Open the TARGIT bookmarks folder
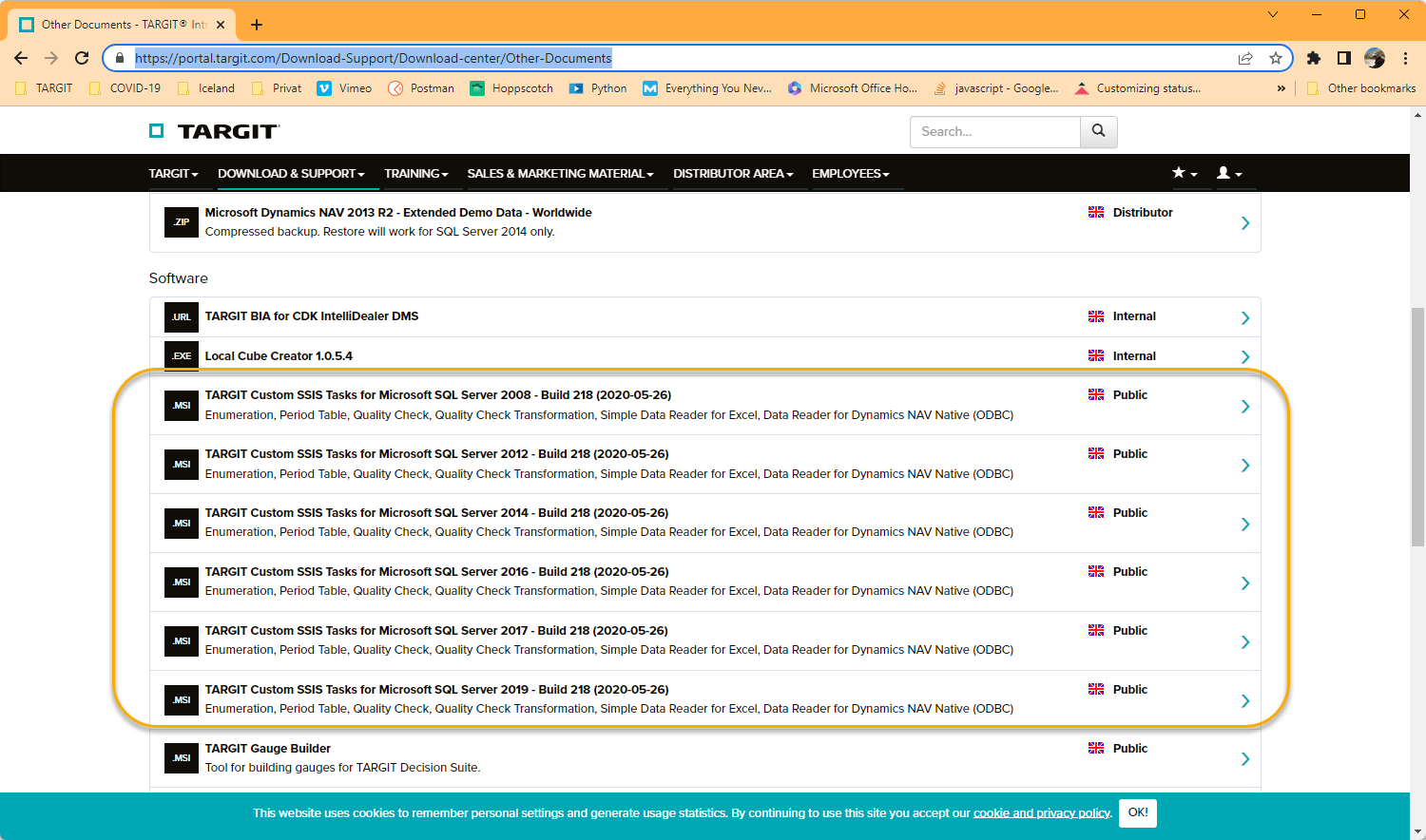The image size is (1426, 840). [44, 88]
